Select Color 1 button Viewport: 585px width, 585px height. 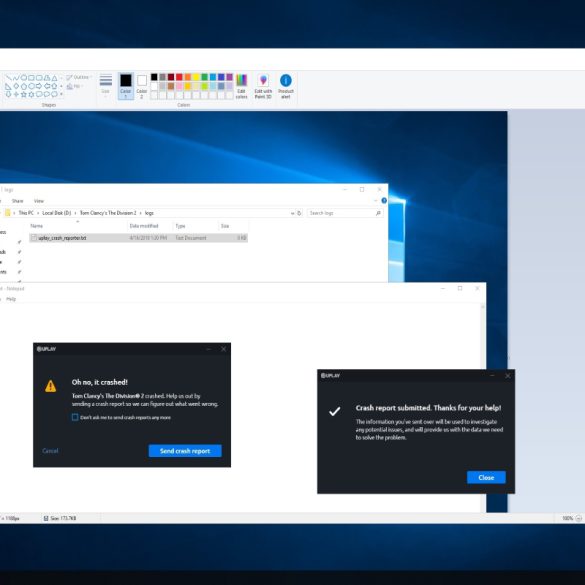(126, 86)
